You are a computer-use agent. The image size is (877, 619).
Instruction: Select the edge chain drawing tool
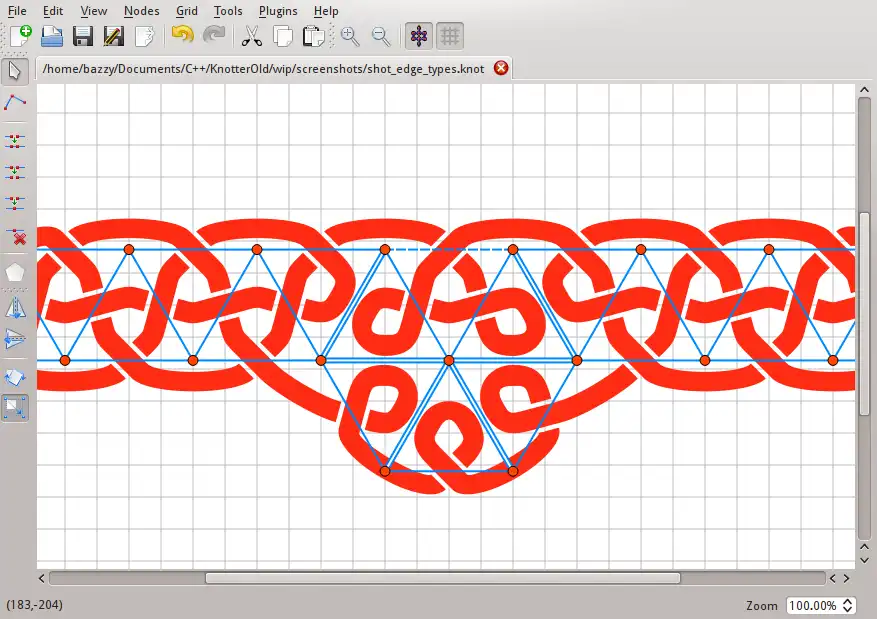15,102
